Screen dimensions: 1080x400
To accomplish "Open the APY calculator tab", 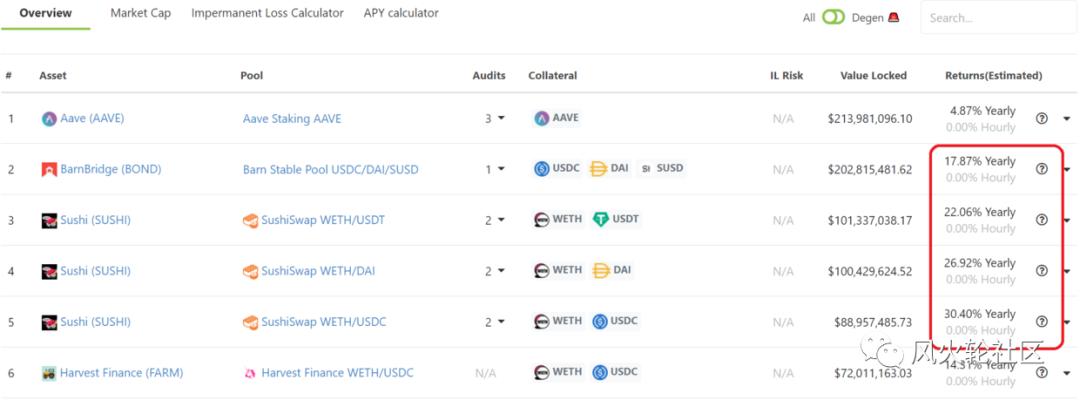I will [x=401, y=14].
